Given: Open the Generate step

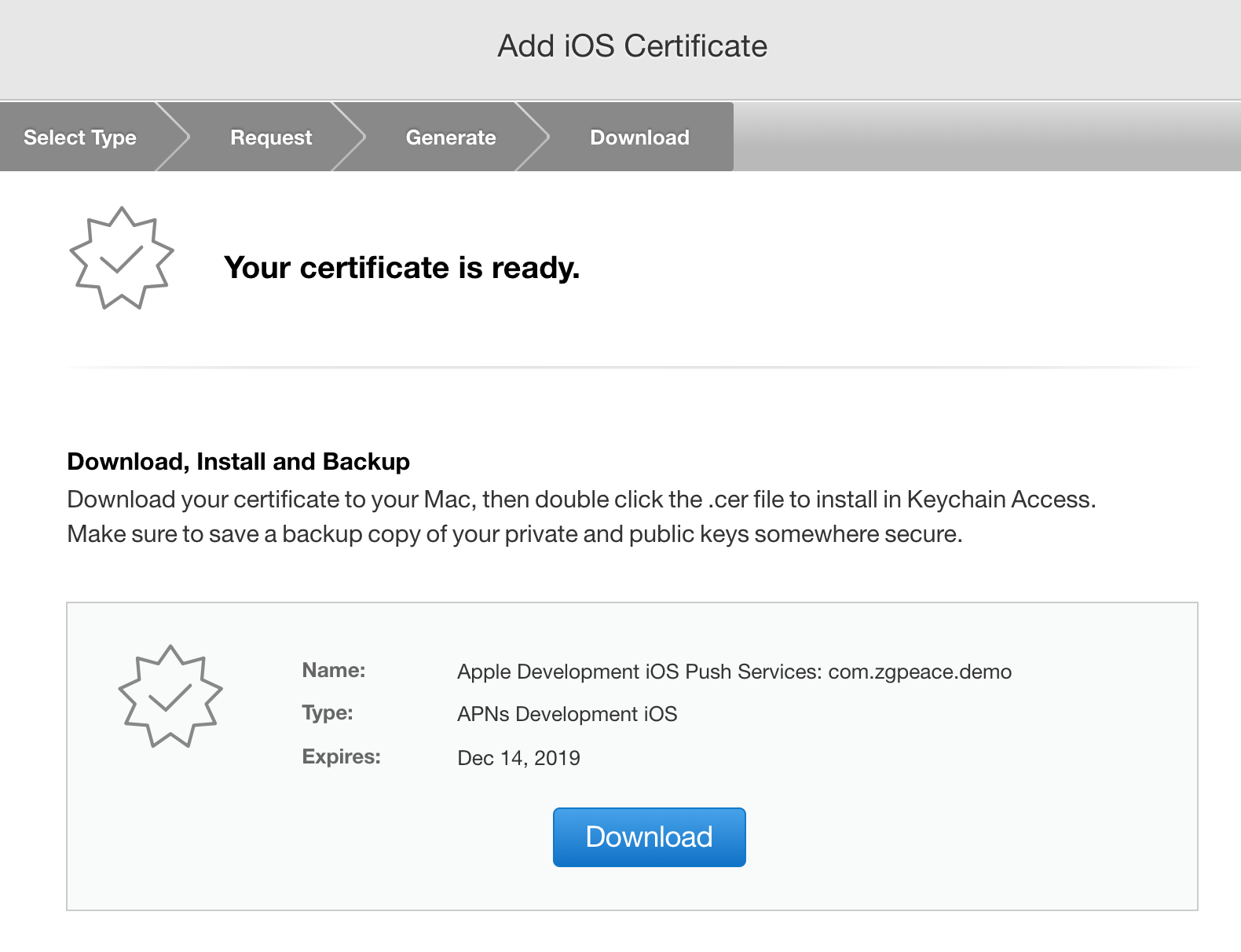Looking at the screenshot, I should 451,137.
